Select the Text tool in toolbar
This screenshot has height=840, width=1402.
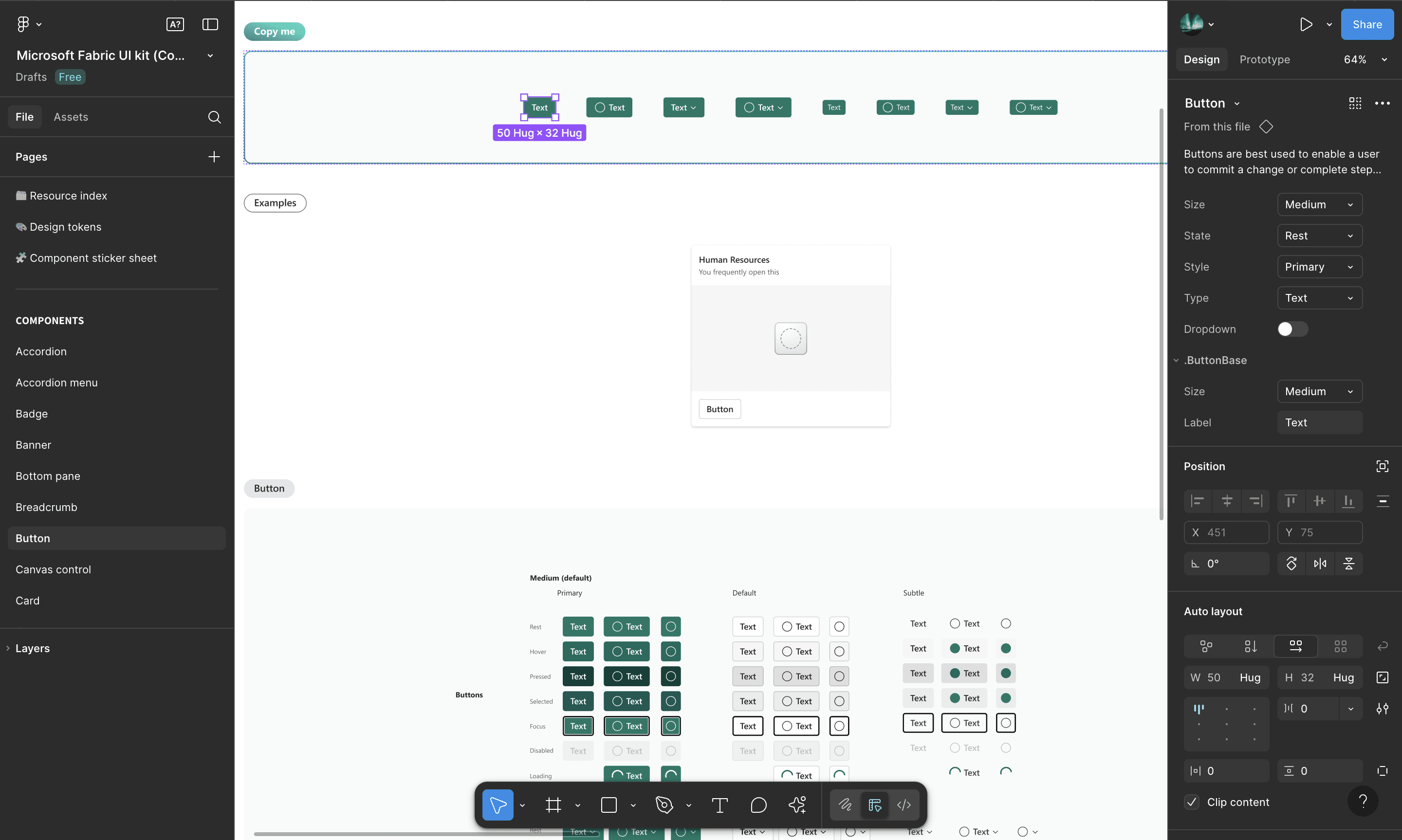coord(719,804)
